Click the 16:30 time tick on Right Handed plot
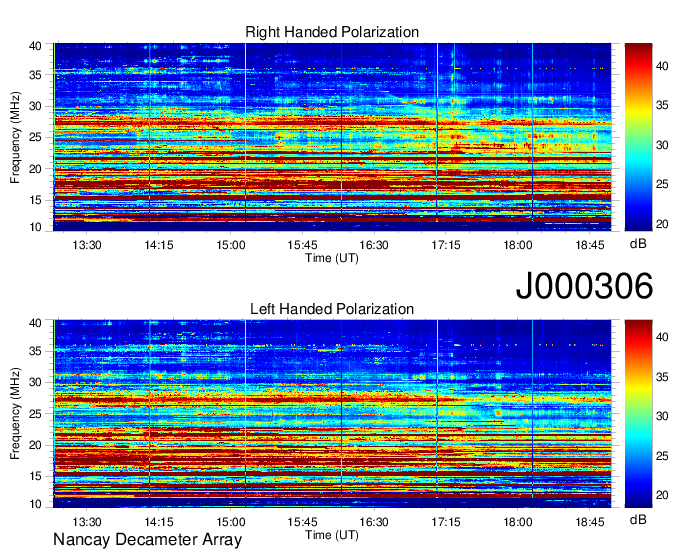 pyautogui.click(x=374, y=245)
